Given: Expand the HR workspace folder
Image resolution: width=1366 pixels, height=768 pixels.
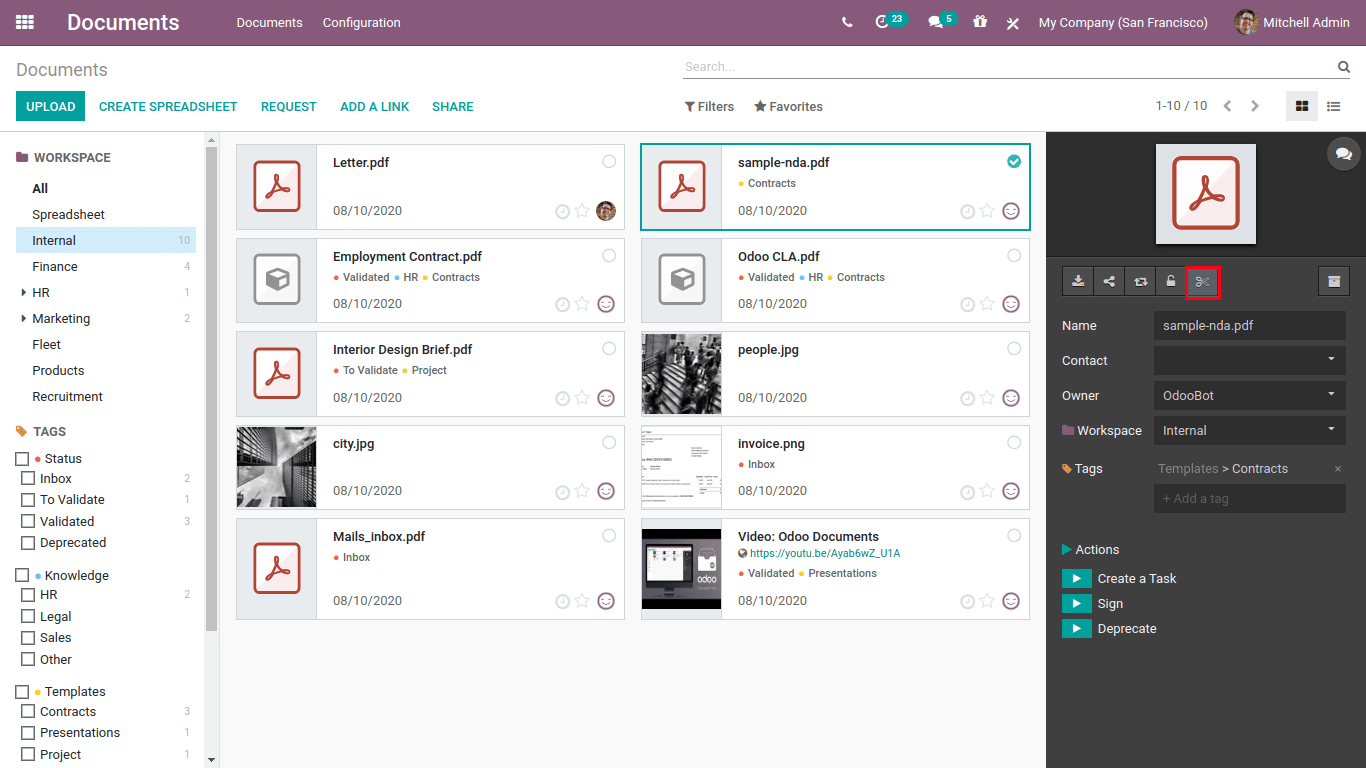Looking at the screenshot, I should (24, 293).
